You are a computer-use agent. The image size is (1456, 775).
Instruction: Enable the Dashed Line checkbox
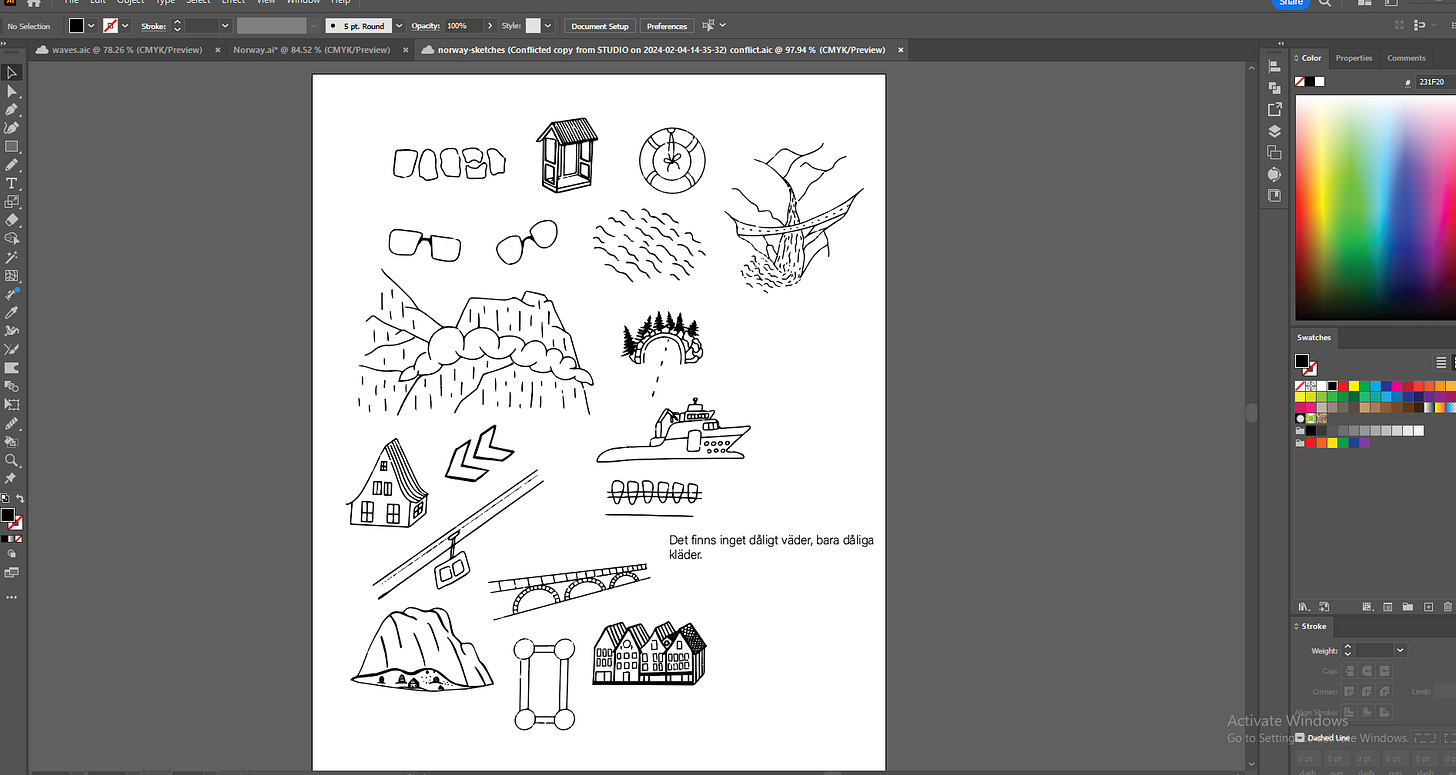tap(1301, 738)
